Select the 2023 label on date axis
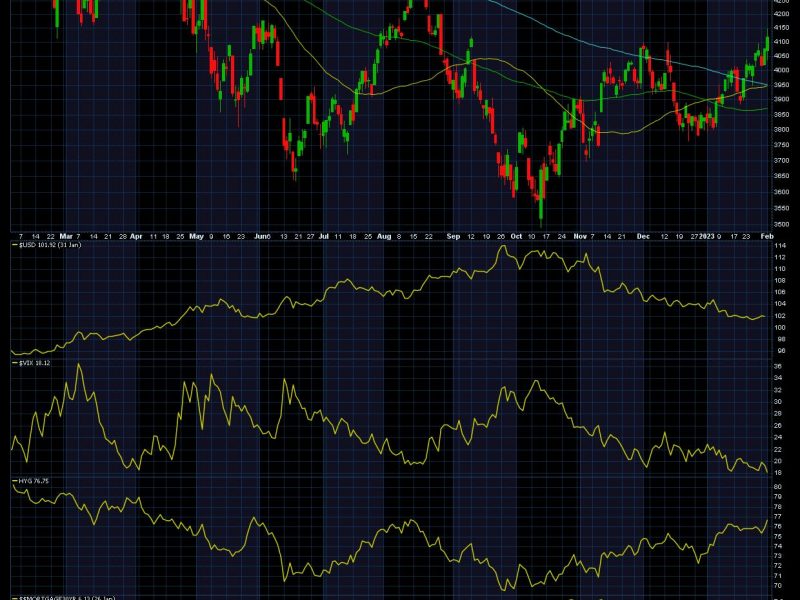Image resolution: width=800 pixels, height=600 pixels. coord(707,236)
